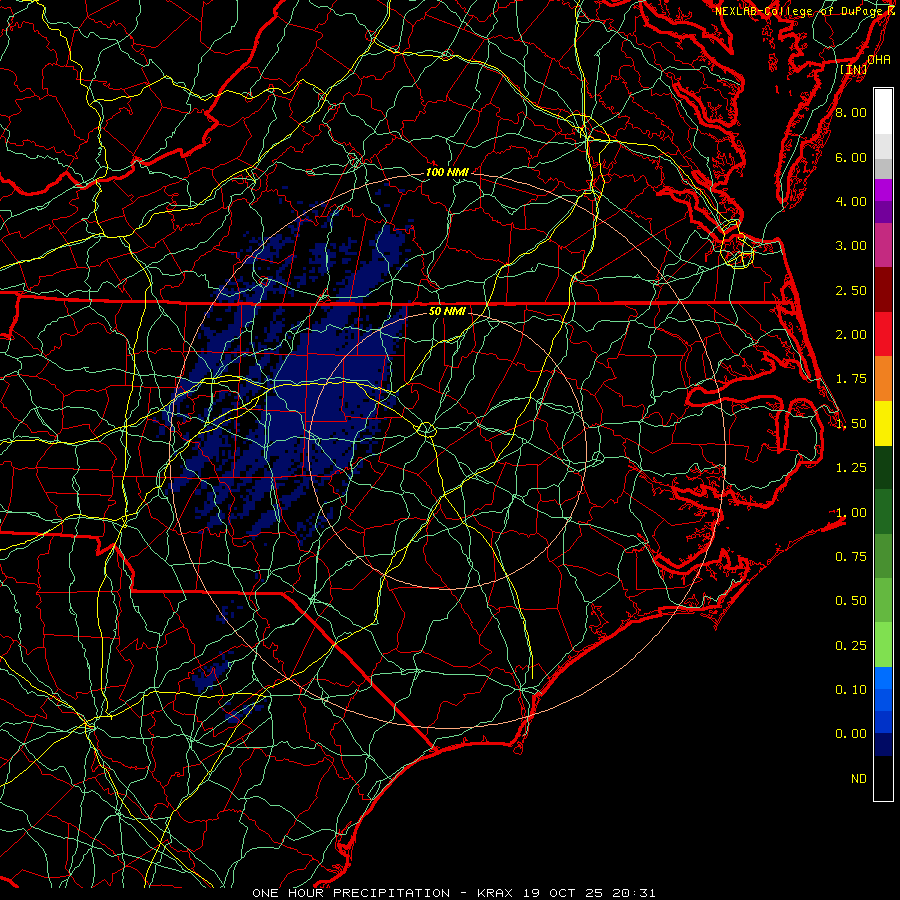The width and height of the screenshot is (900, 900).
Task: Click the white swatch at the top of the legend
Action: coord(883,112)
